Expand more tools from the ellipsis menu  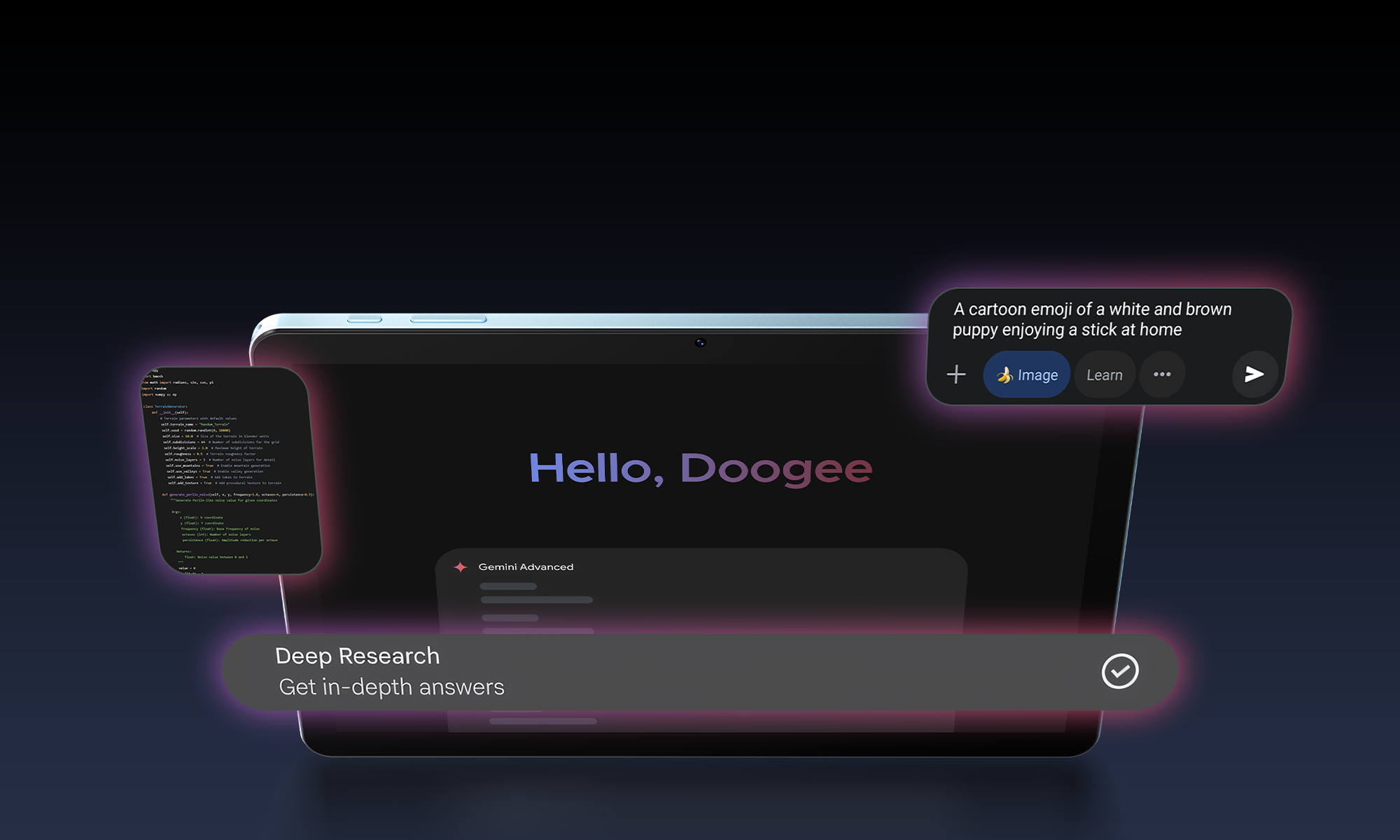pyautogui.click(x=1162, y=374)
